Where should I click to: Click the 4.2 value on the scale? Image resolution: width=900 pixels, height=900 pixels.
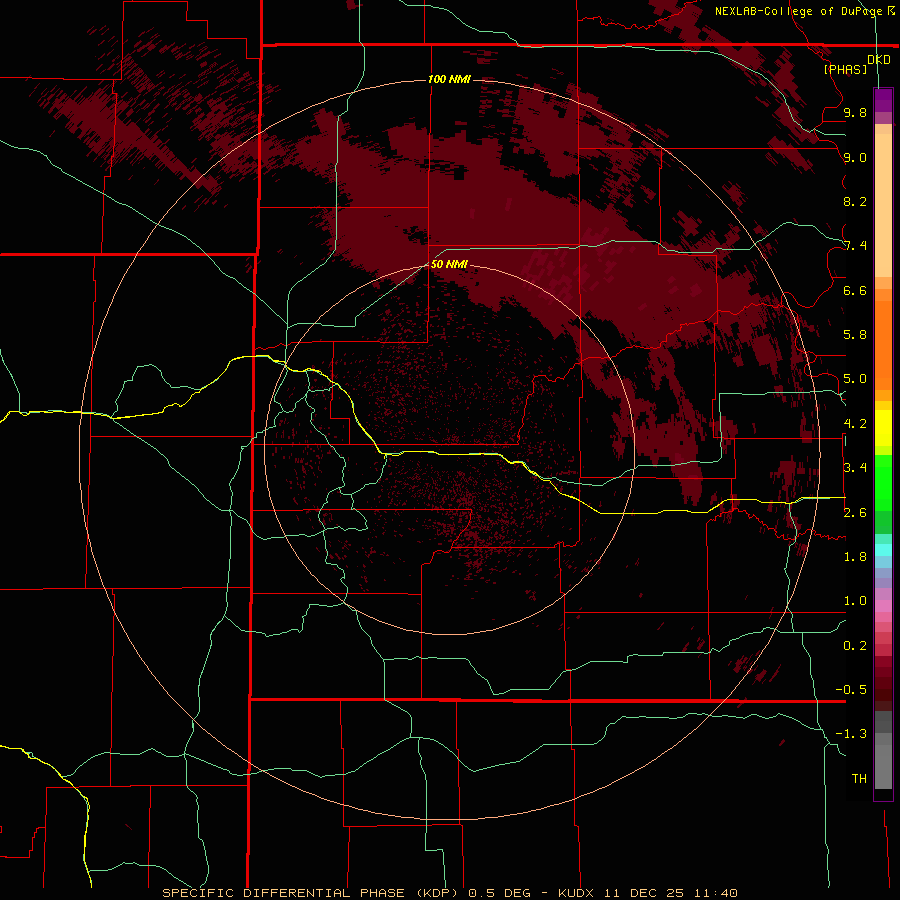click(855, 424)
